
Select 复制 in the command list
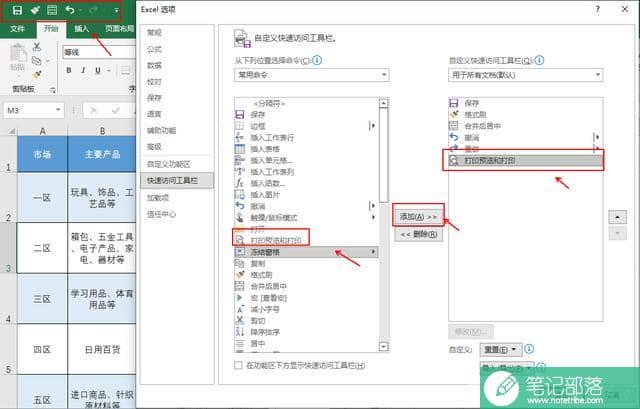(306, 263)
